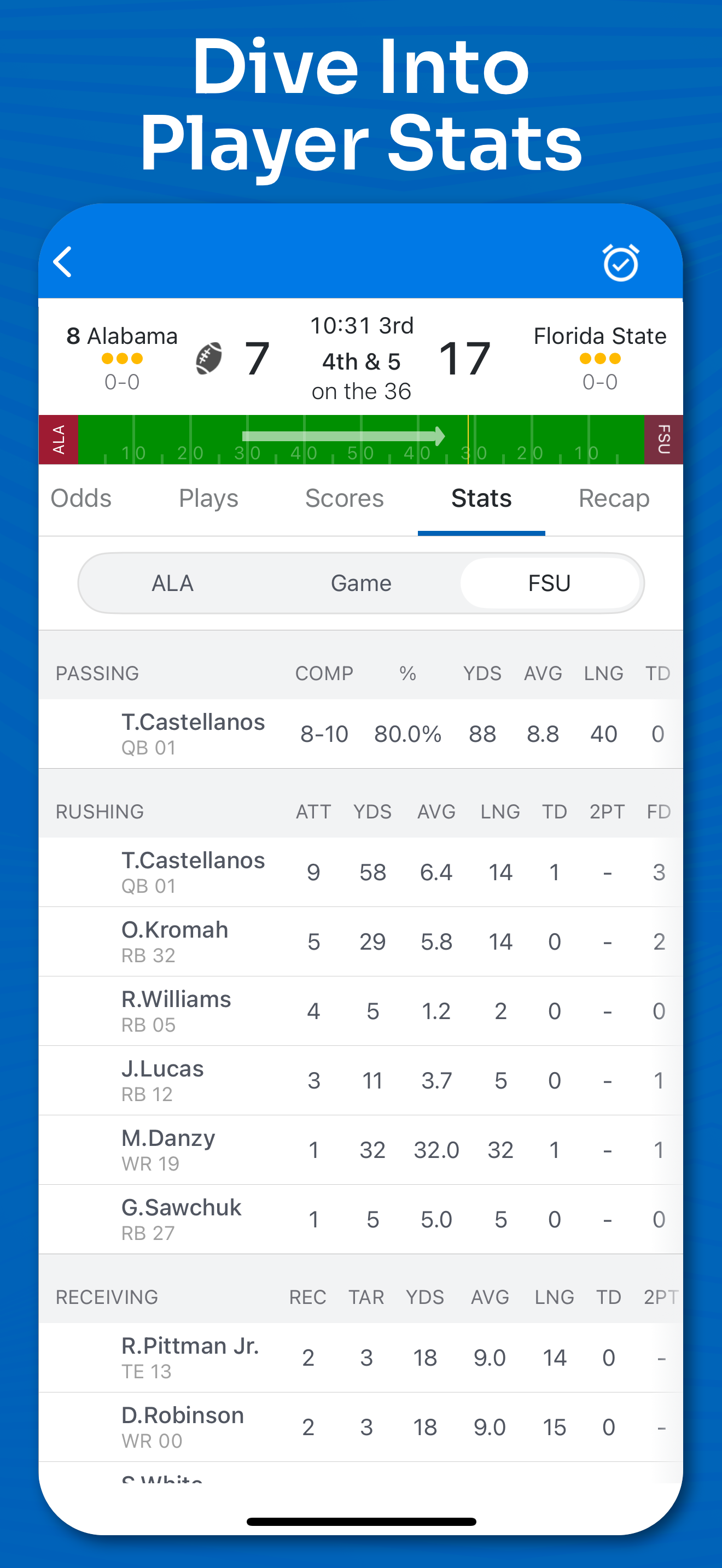
Task: Select the Game segment in stats toggle
Action: point(361,583)
